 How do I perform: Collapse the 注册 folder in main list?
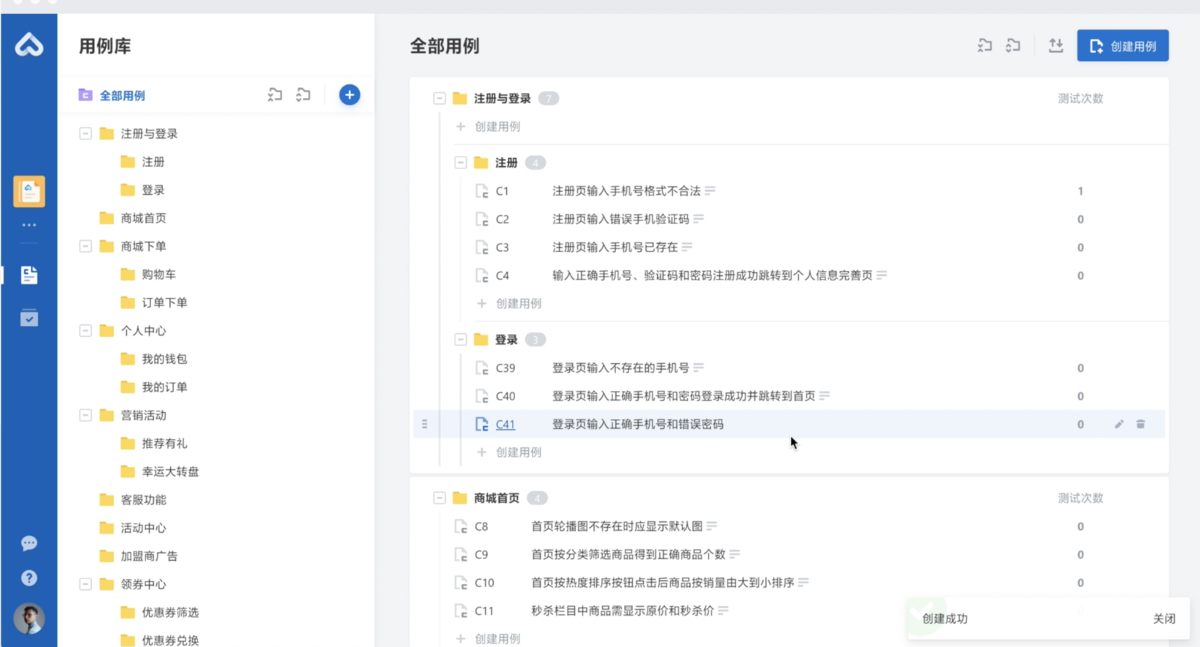461,162
